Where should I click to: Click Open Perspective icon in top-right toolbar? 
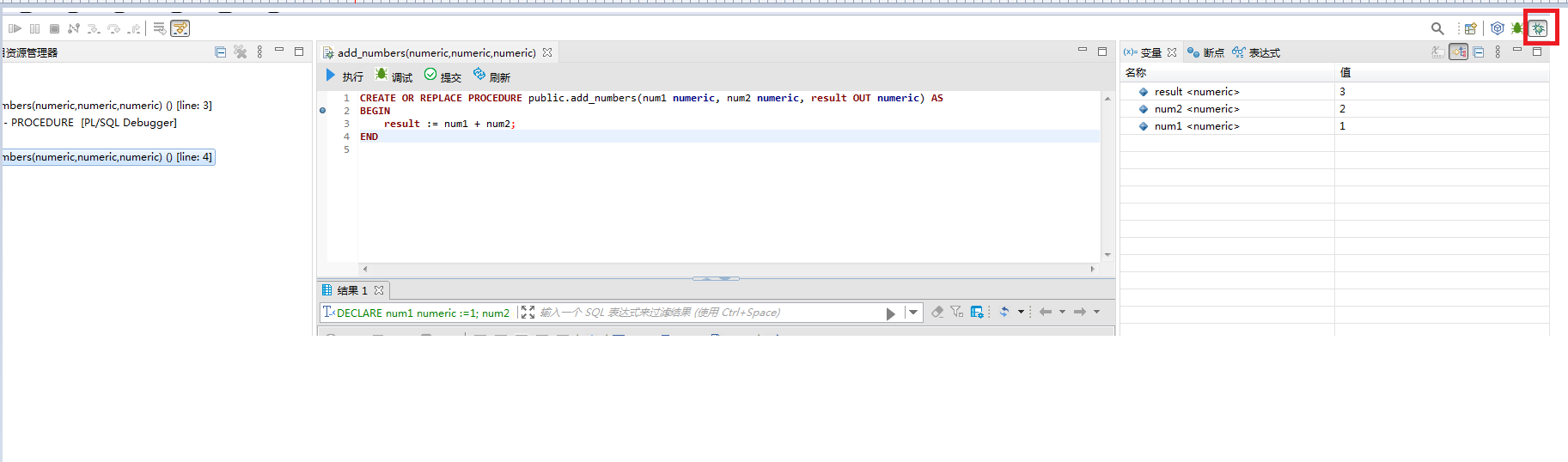(1470, 28)
